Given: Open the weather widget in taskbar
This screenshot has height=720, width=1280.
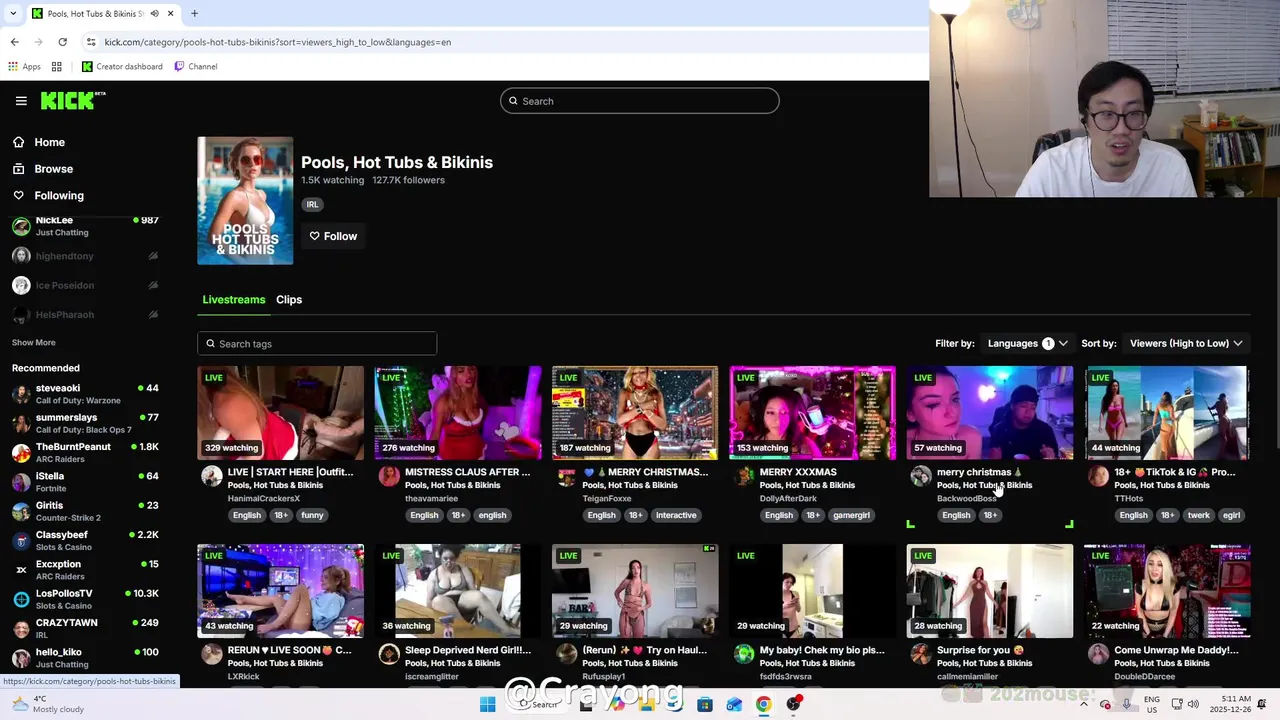Looking at the screenshot, I should (x=48, y=704).
